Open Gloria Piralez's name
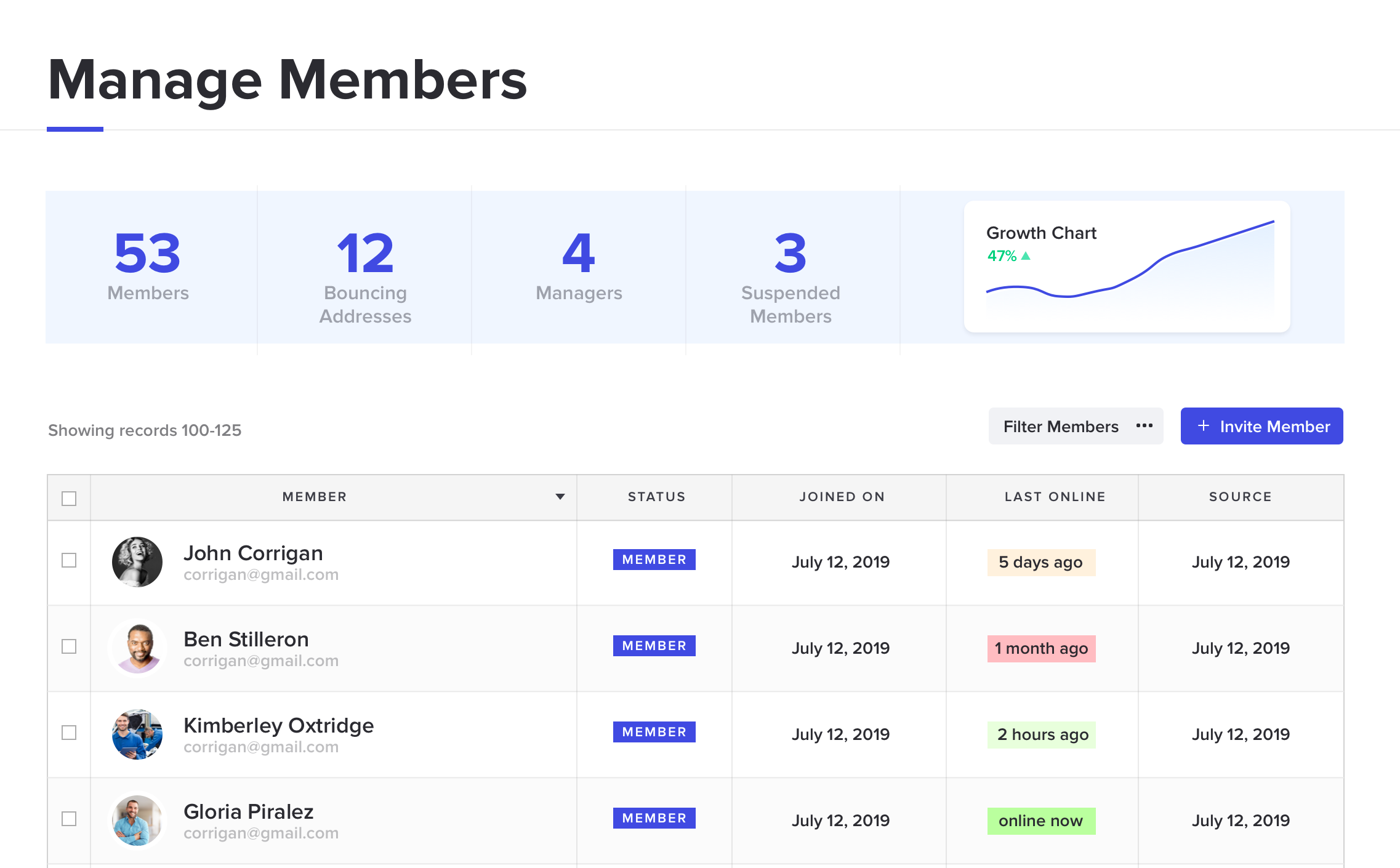This screenshot has width=1400, height=868. (249, 811)
